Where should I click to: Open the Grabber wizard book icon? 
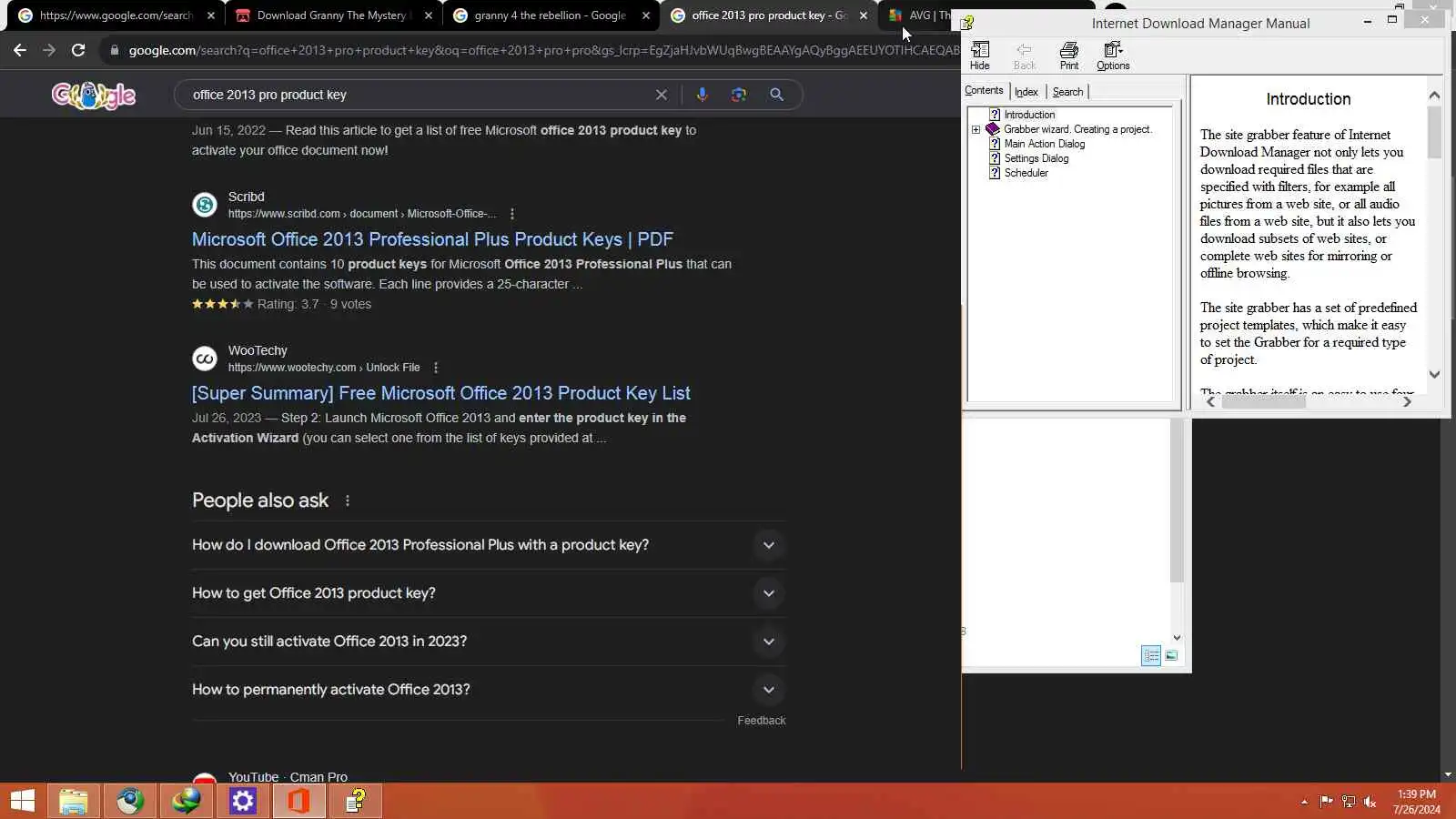point(993,129)
